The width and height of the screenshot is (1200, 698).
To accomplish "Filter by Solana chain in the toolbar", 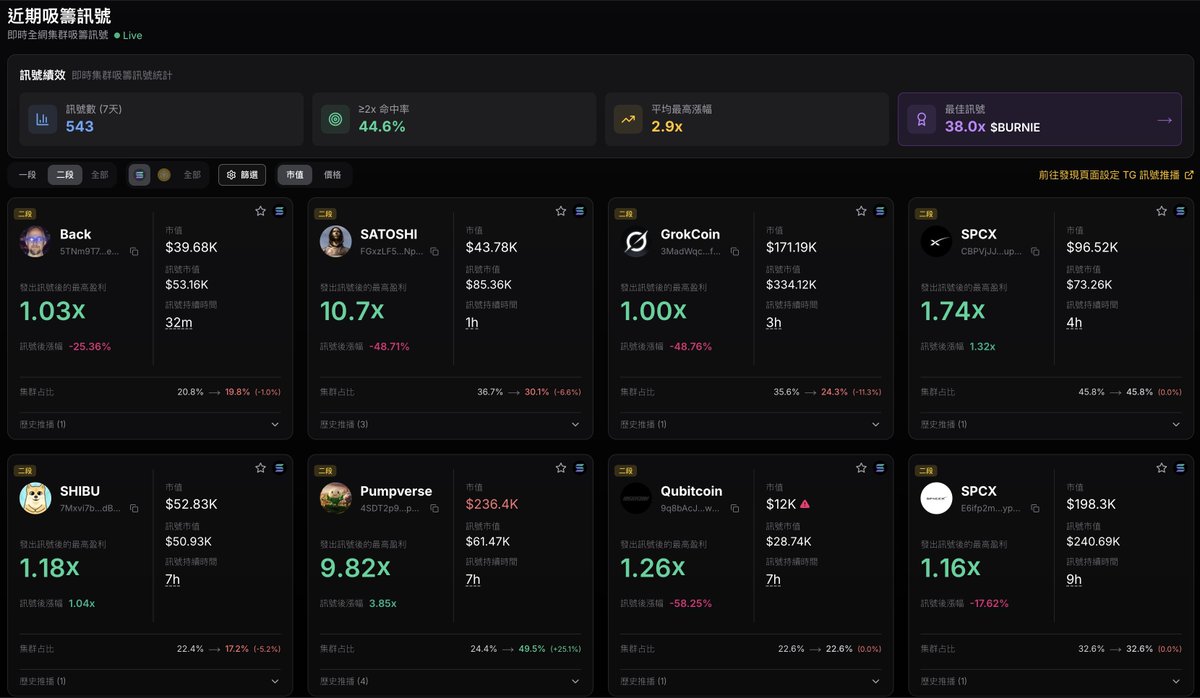I will pos(140,175).
